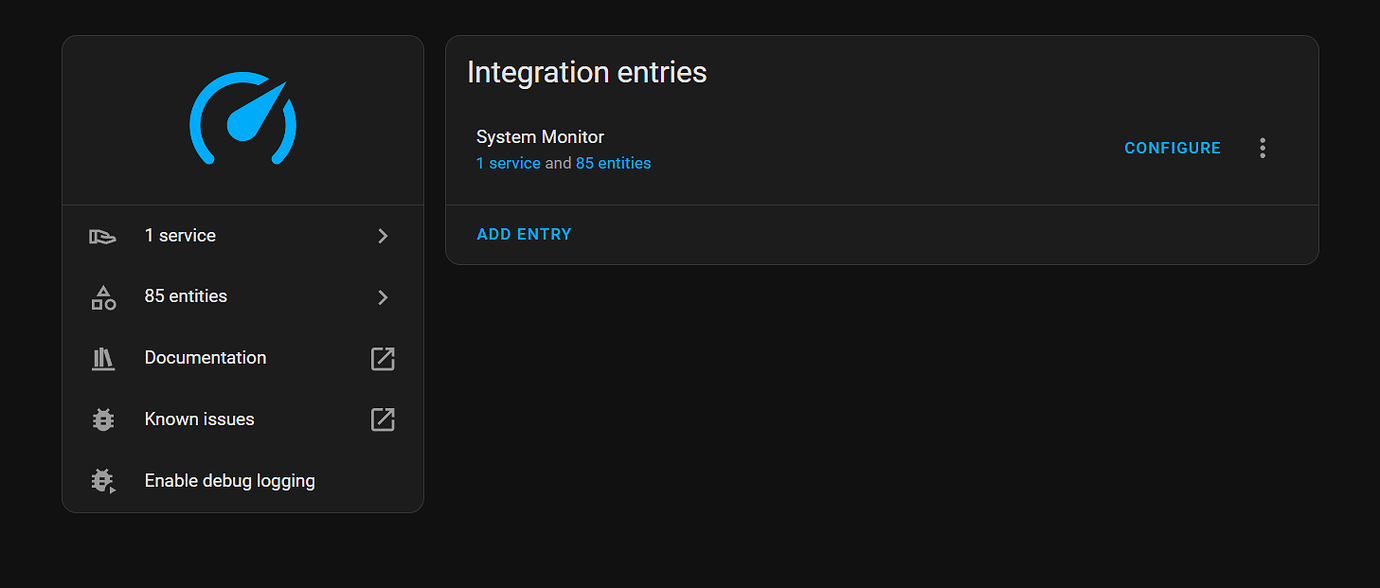The image size is (1380, 588).
Task: Click the service device icon in sidebar
Action: [103, 235]
